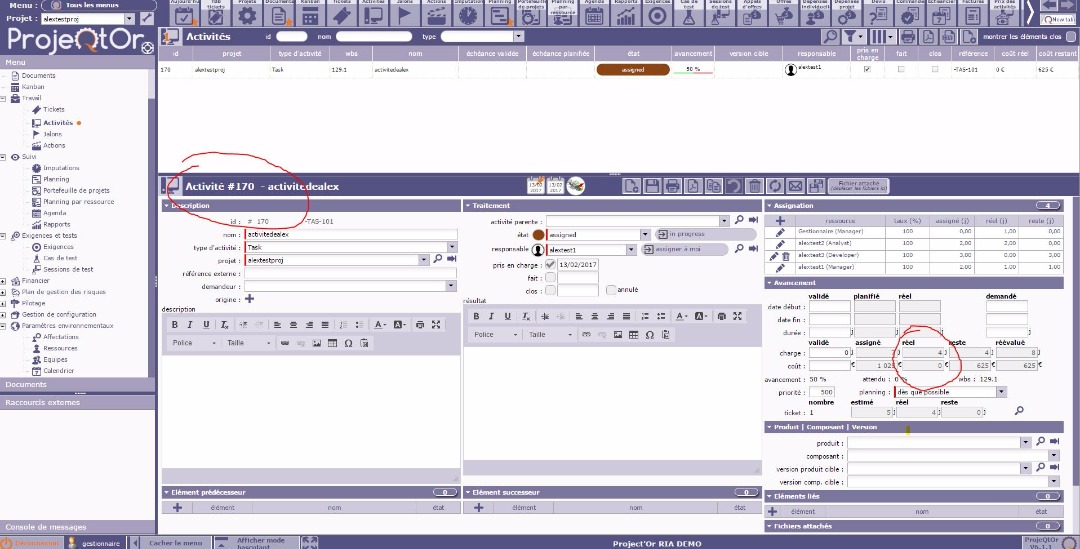
Task: Check the 'annulé' checkbox
Action: coord(611,290)
